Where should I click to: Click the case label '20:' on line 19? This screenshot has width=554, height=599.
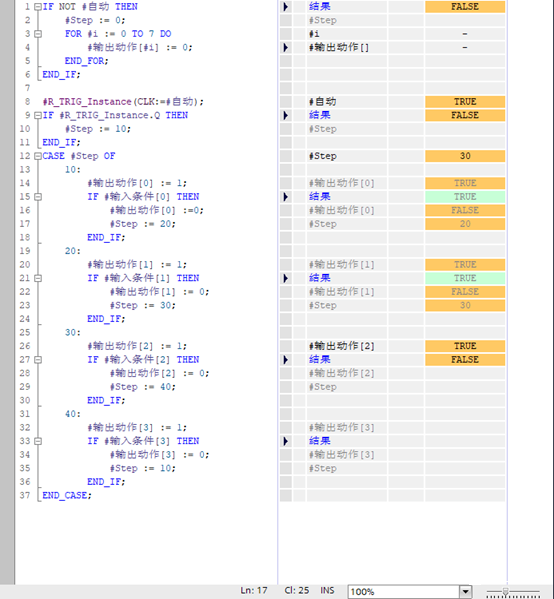pos(73,251)
